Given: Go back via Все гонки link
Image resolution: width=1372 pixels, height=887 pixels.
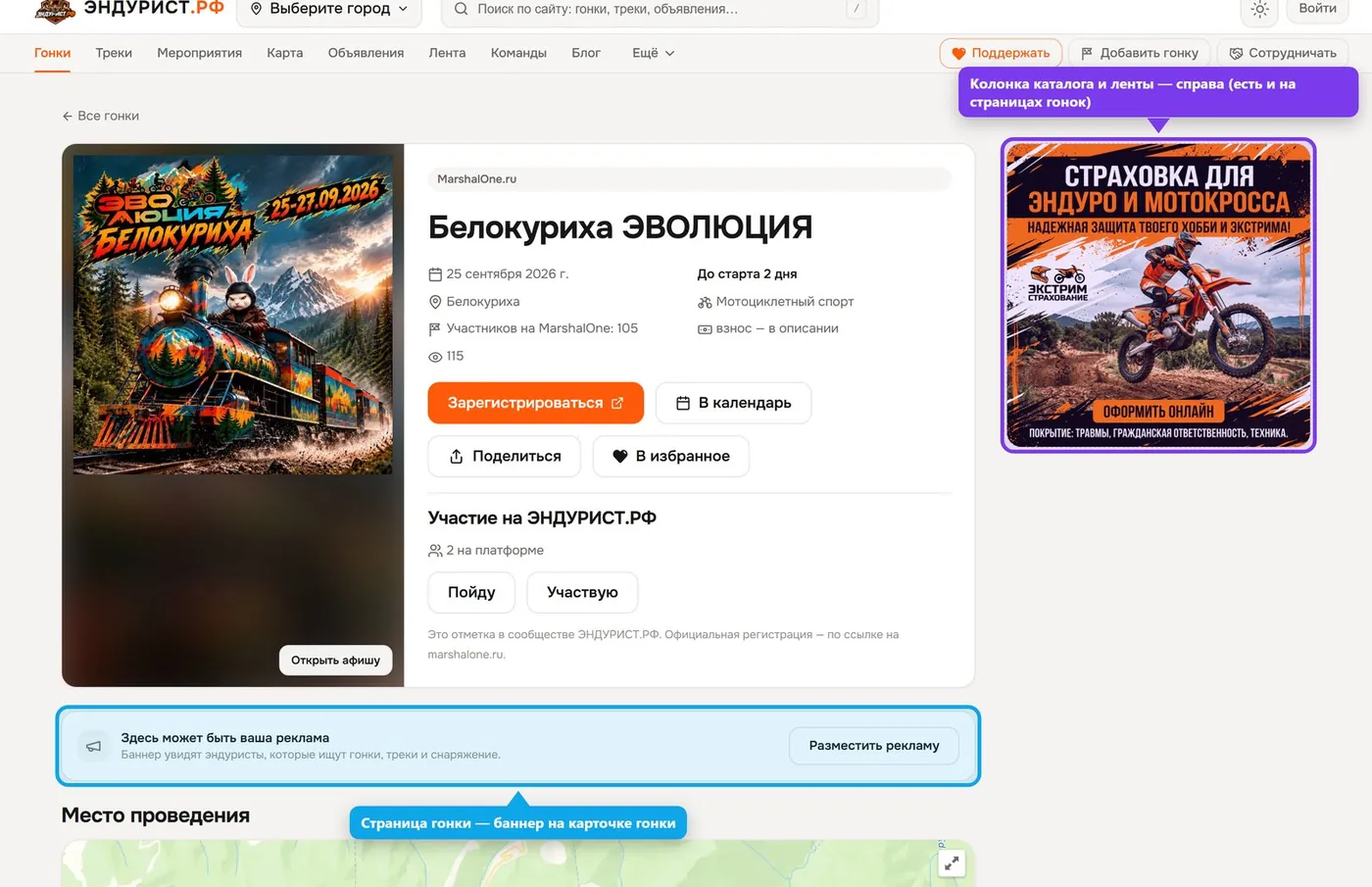Looking at the screenshot, I should (101, 116).
